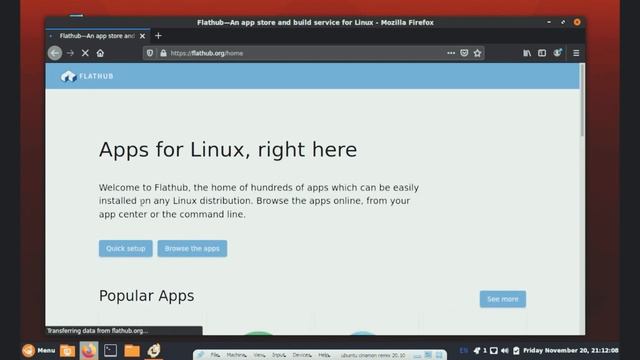This screenshot has width=640, height=360.
Task: Click the forward navigation arrow
Action: 70,53
